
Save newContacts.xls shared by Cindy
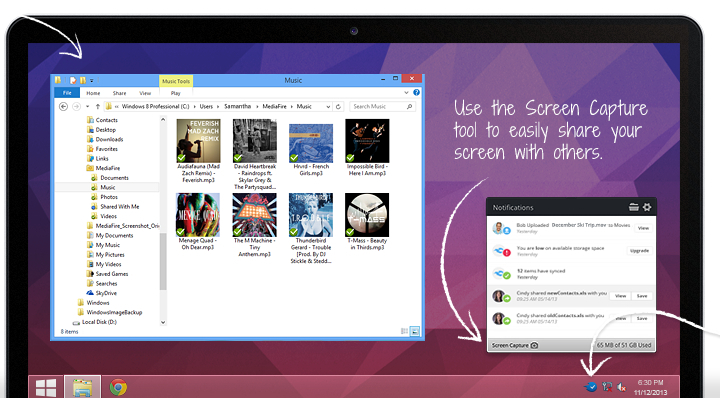point(642,296)
